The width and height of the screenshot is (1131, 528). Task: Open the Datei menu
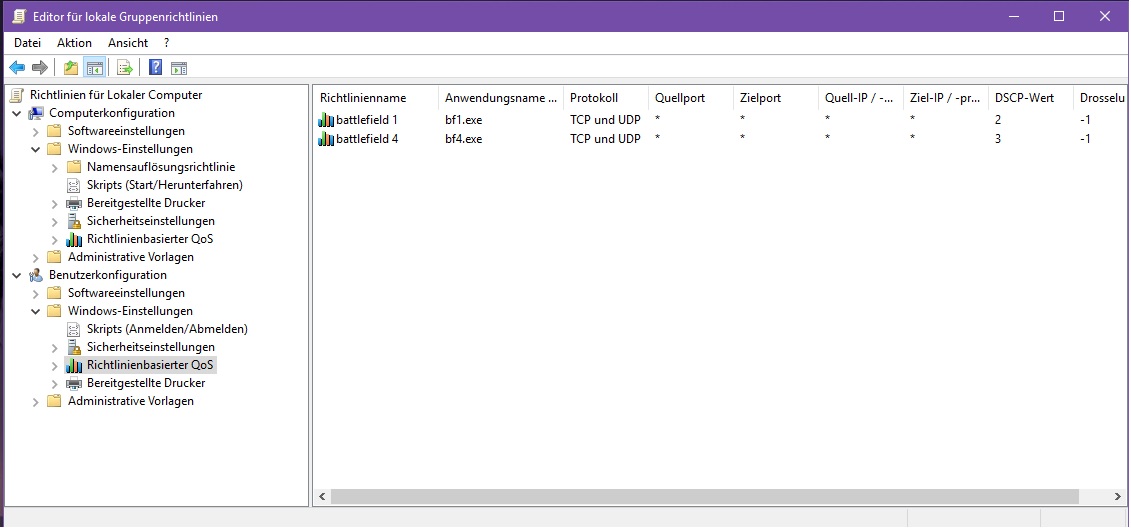(x=27, y=43)
